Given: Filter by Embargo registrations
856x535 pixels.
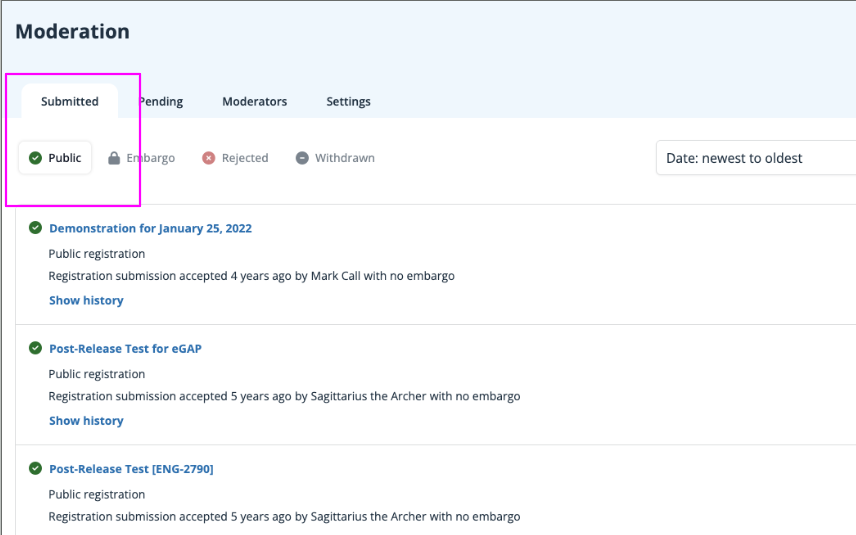Looking at the screenshot, I should pos(141,158).
